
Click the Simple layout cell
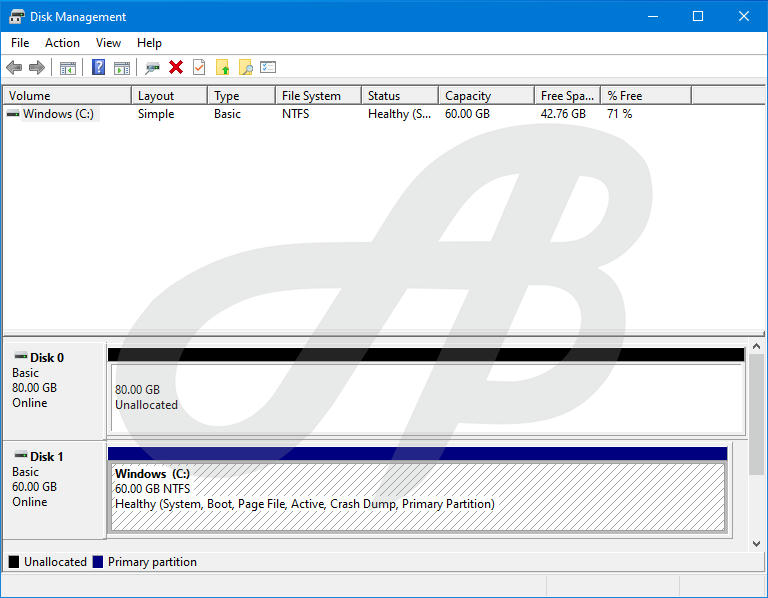(x=156, y=114)
